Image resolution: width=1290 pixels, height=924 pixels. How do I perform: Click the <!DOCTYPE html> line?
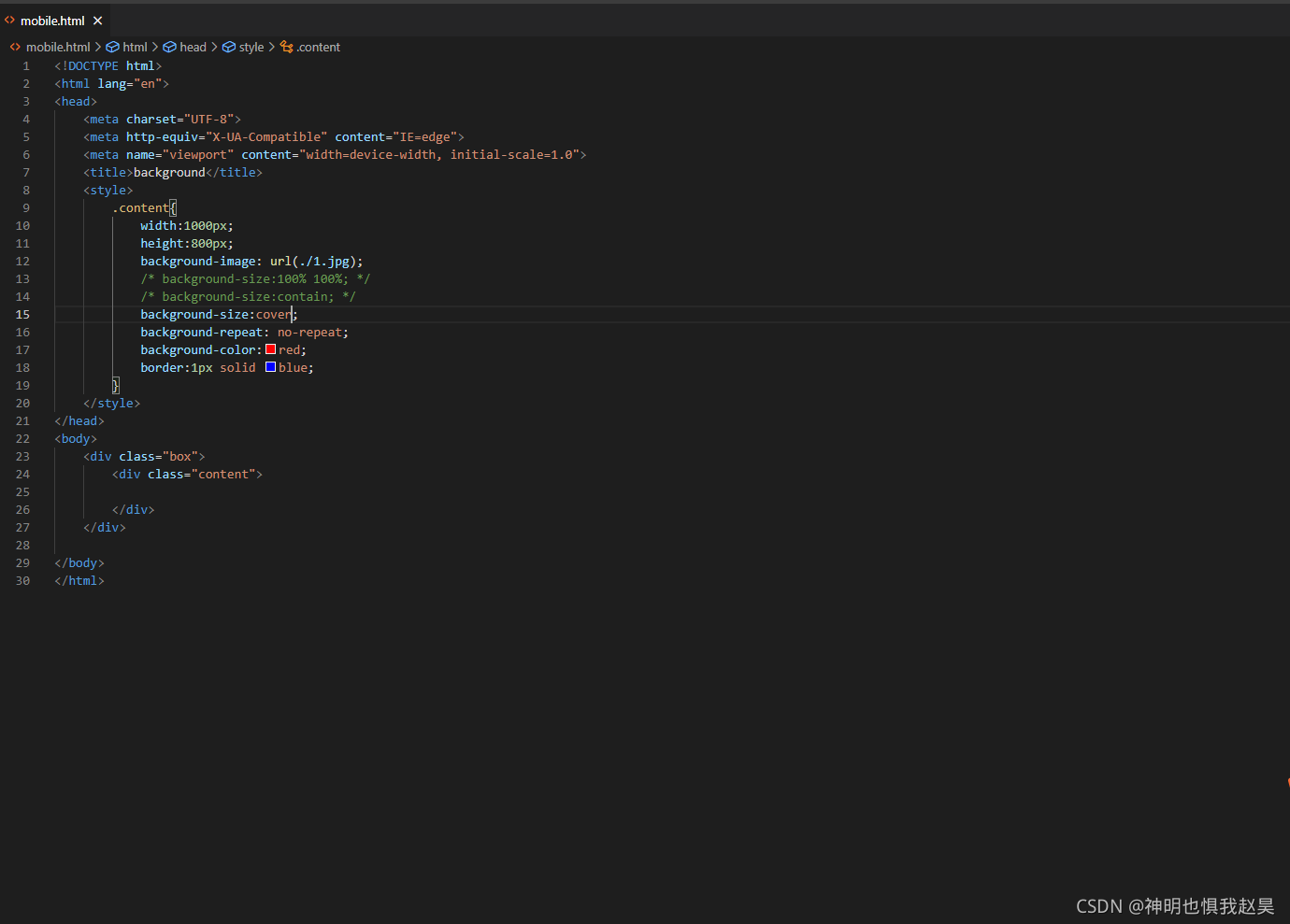click(108, 66)
